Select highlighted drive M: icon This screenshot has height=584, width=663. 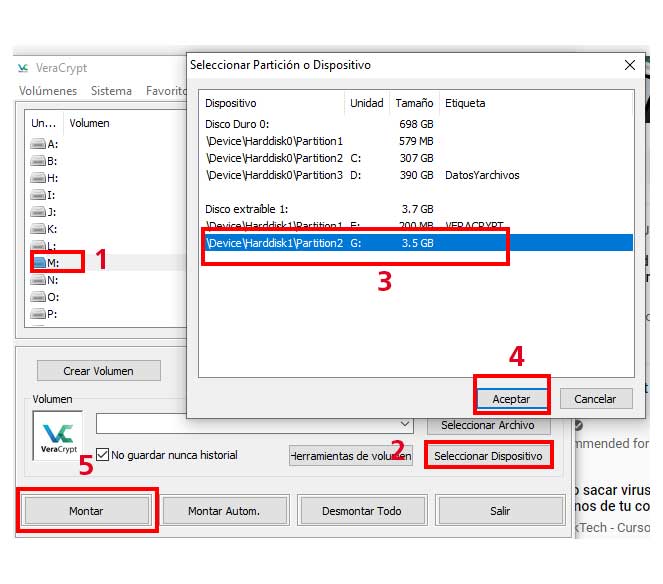pos(39,263)
